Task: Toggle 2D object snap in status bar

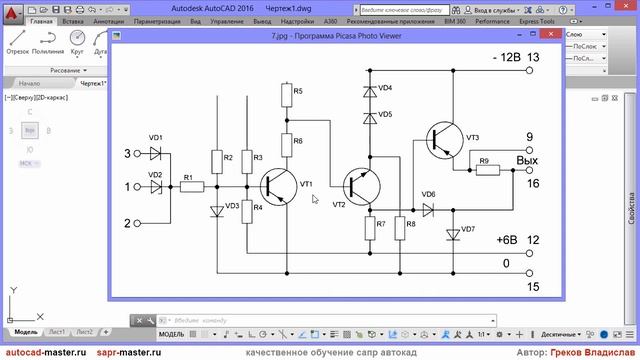Action: pos(315,334)
